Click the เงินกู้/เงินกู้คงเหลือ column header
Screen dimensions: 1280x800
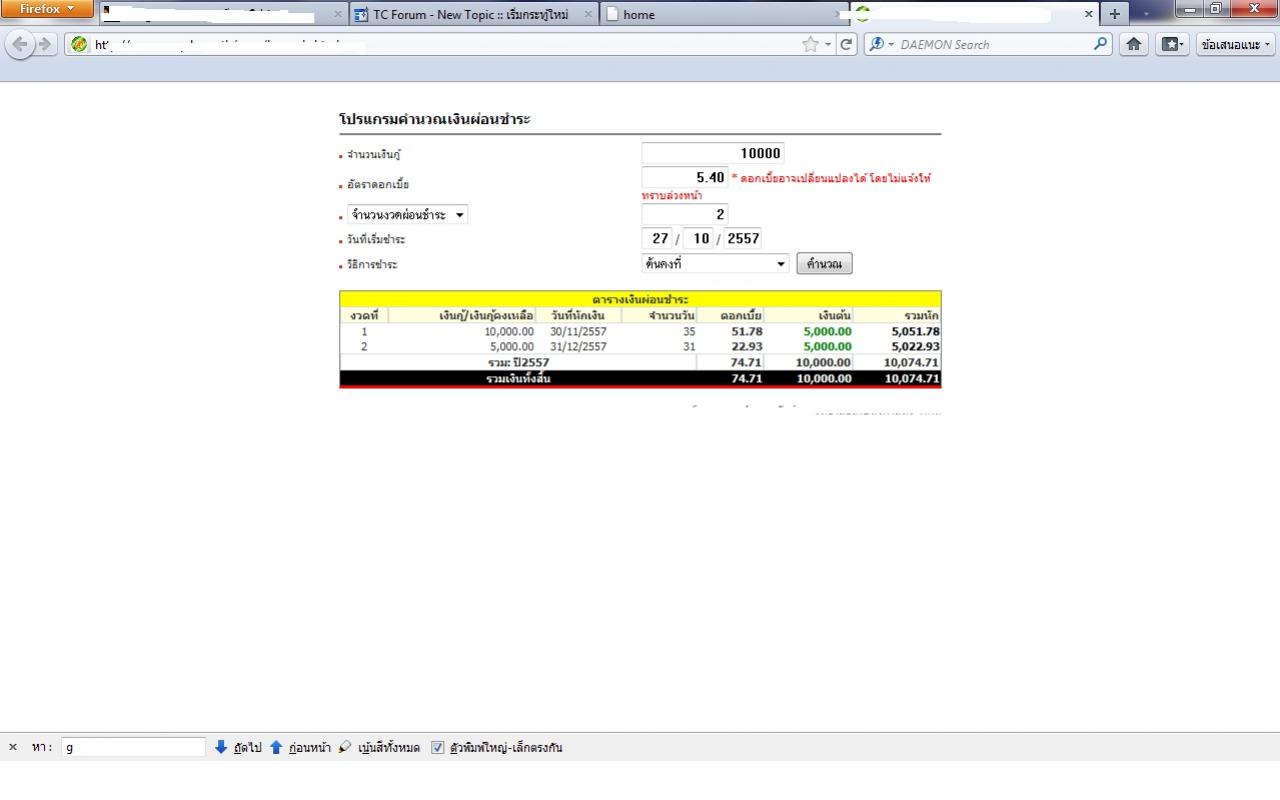486,315
